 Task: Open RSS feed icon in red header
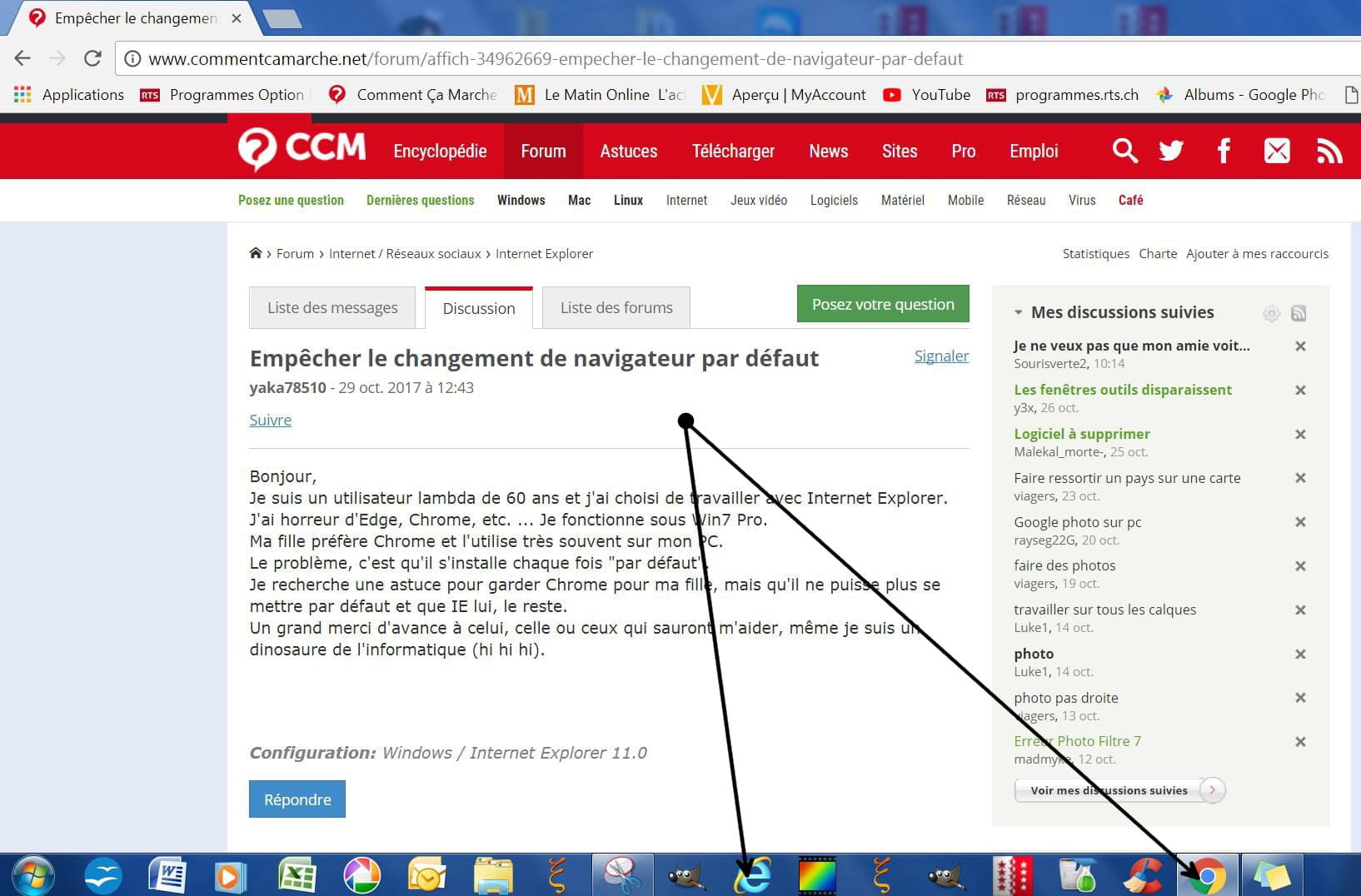1329,151
